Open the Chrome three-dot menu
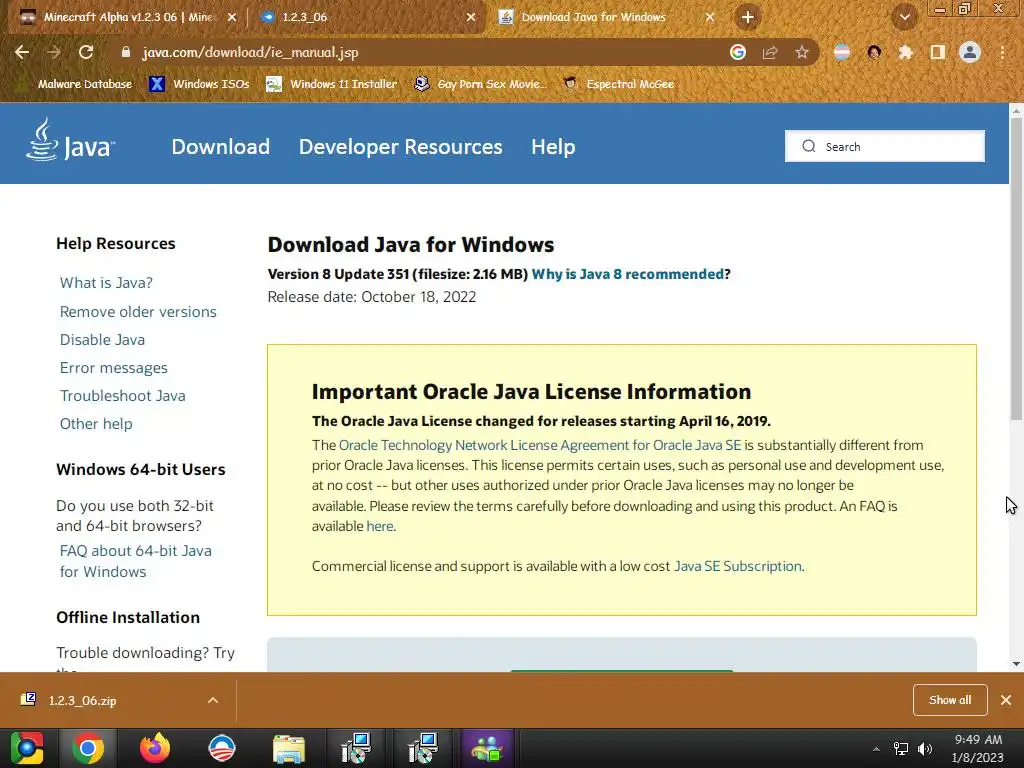This screenshot has height=768, width=1024. (x=1002, y=52)
